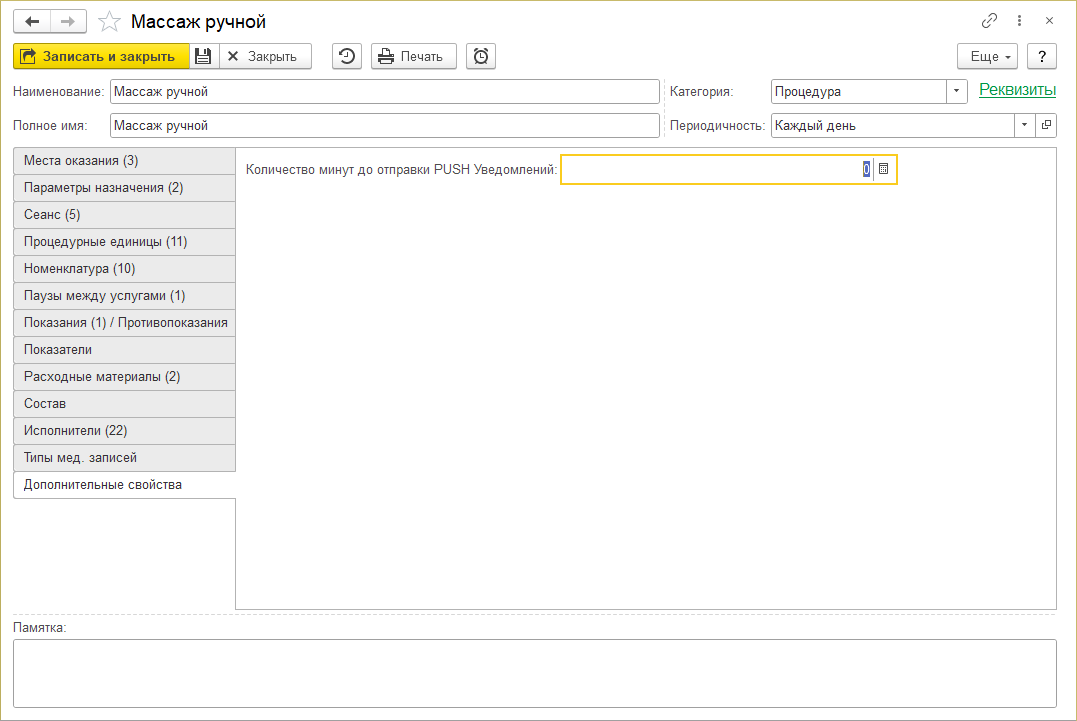Viewport: 1077px width, 721px height.
Task: Open the three-dot options menu
Action: pos(1019,21)
